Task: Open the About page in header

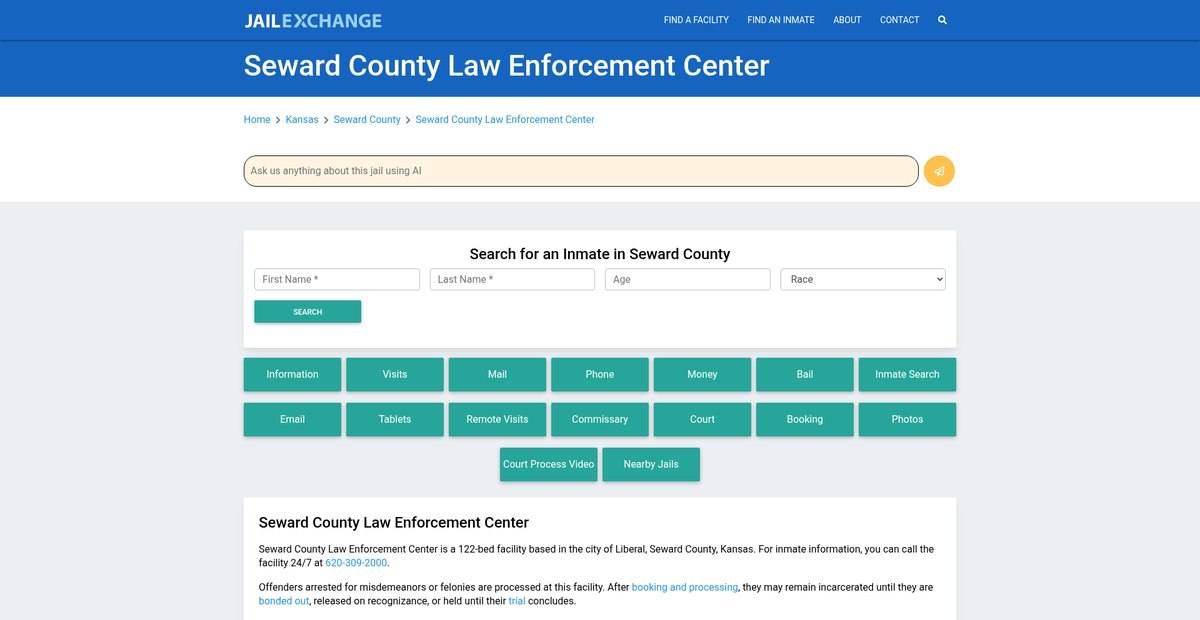Action: pos(847,20)
